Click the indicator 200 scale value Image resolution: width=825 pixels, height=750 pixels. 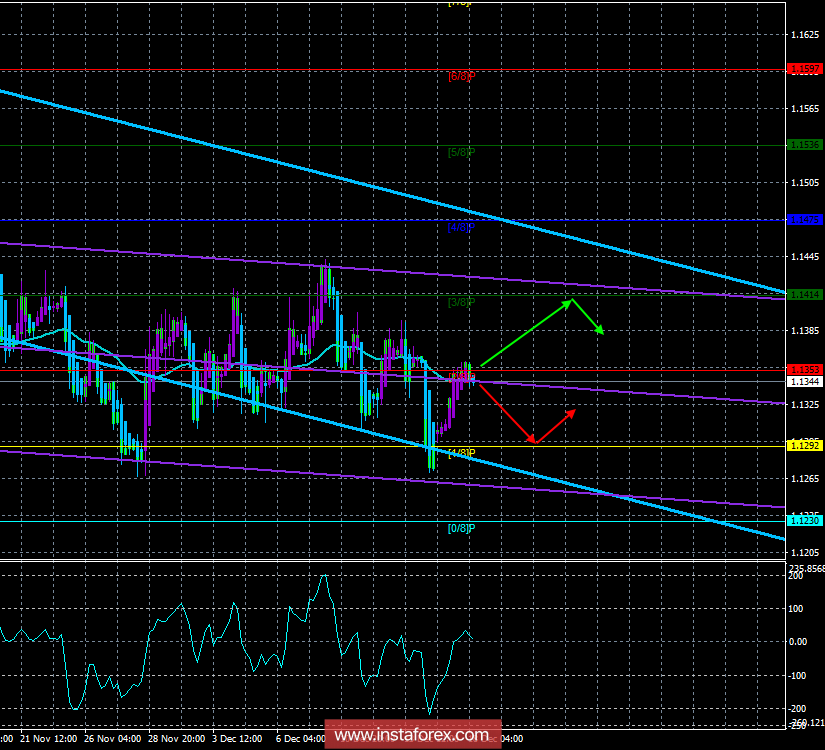pos(796,576)
